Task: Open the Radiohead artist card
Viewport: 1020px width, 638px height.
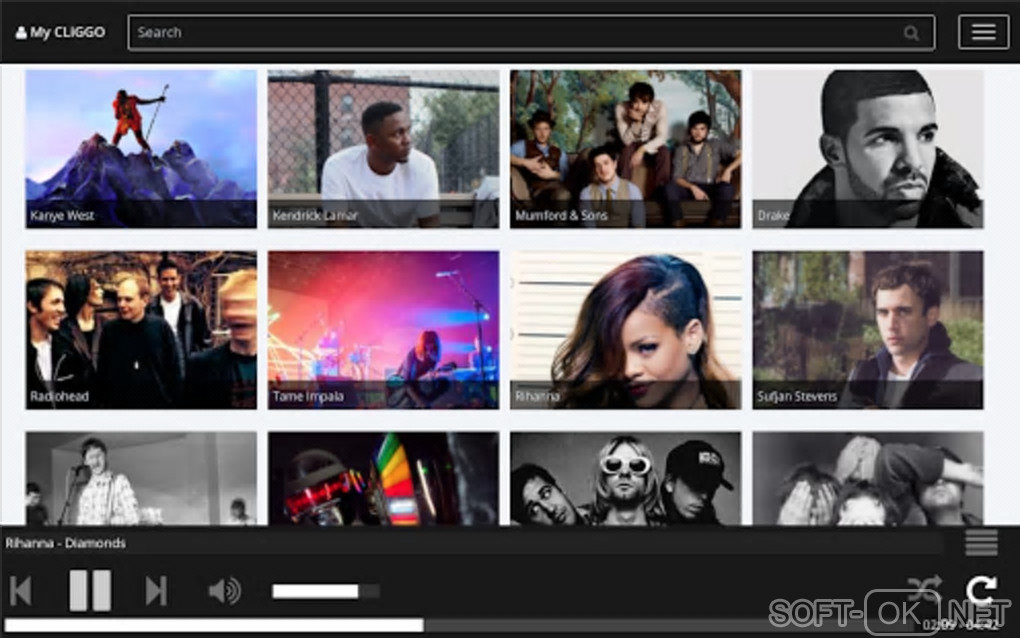Action: point(141,330)
